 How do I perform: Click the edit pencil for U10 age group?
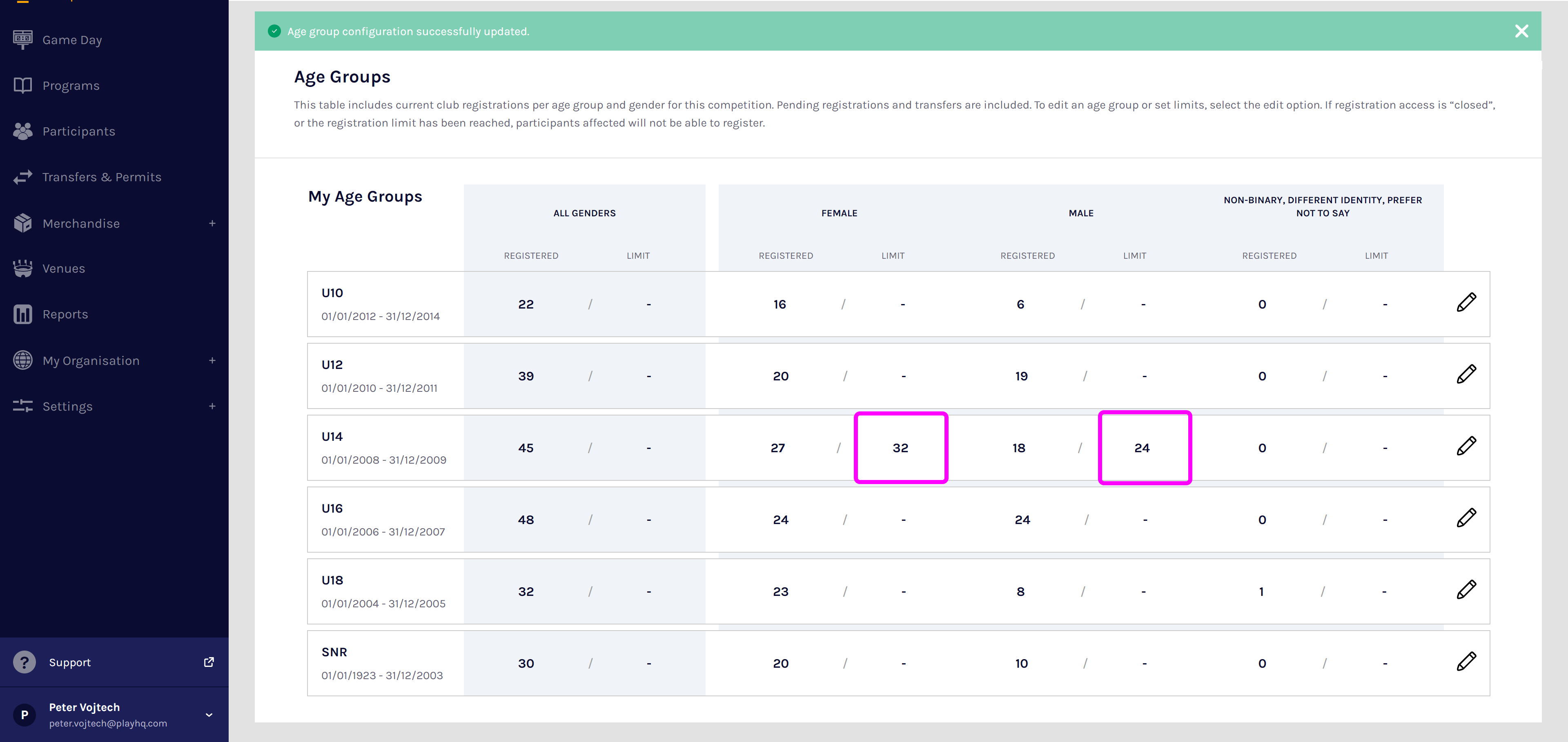coord(1466,302)
